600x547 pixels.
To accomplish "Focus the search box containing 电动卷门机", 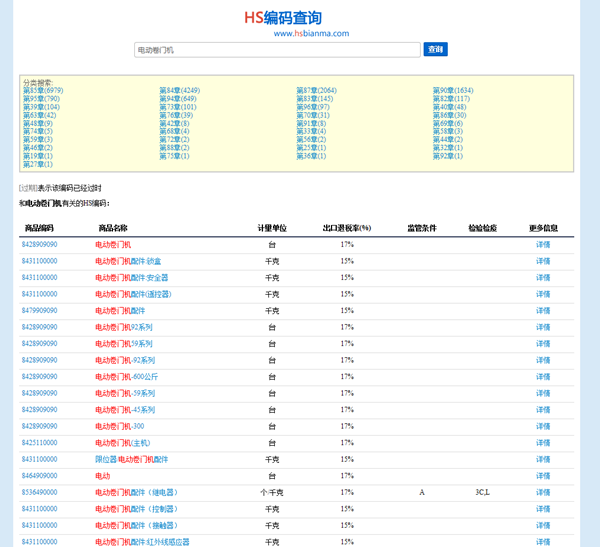I will coord(276,49).
